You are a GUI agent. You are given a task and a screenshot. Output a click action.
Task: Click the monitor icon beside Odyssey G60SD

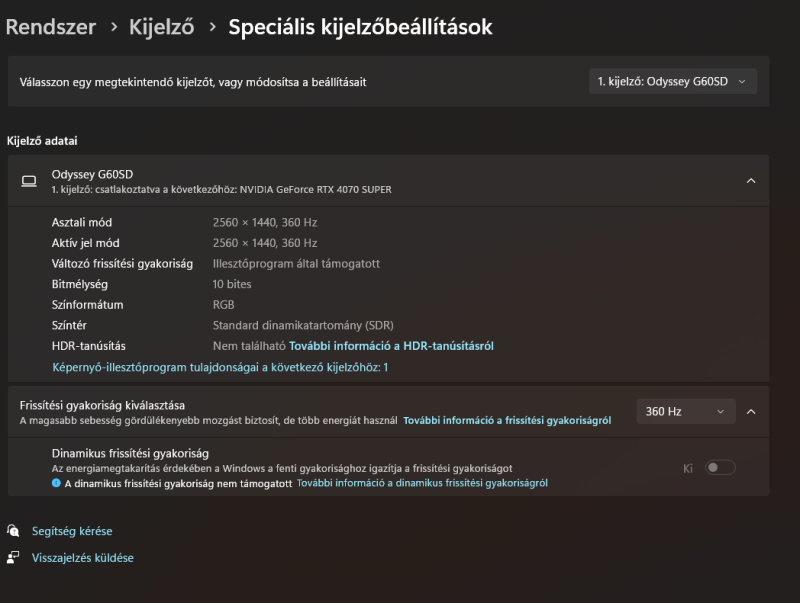[29, 181]
